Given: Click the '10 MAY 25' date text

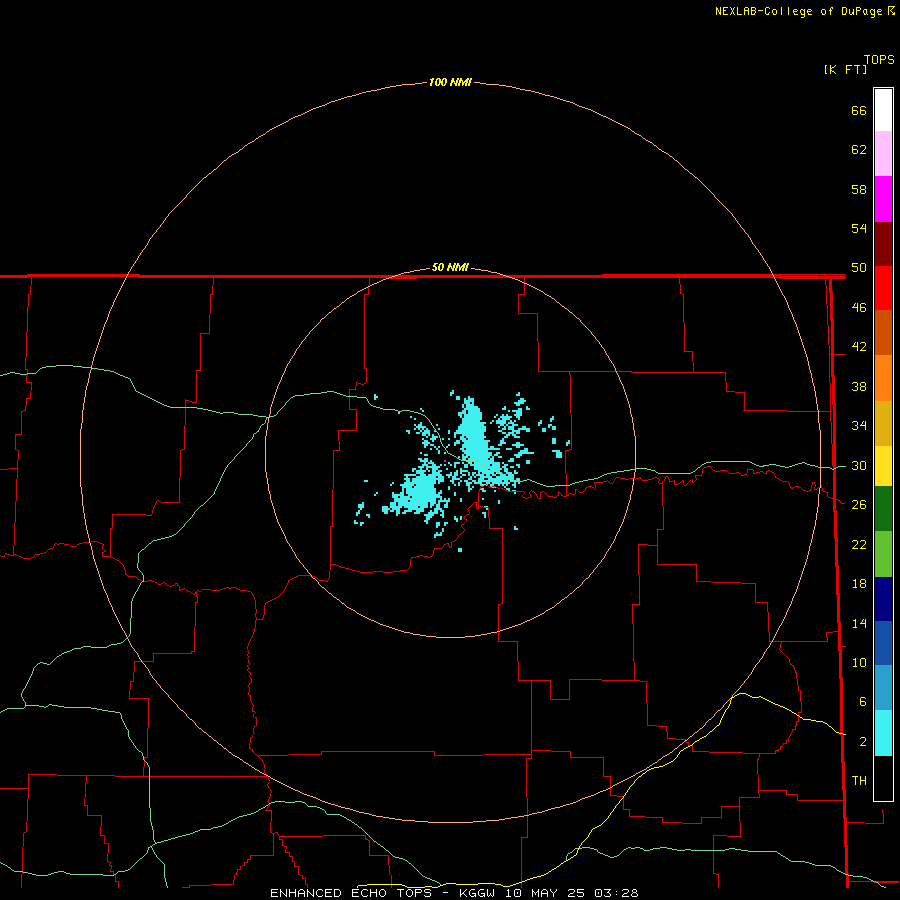Looking at the screenshot, I should point(545,893).
